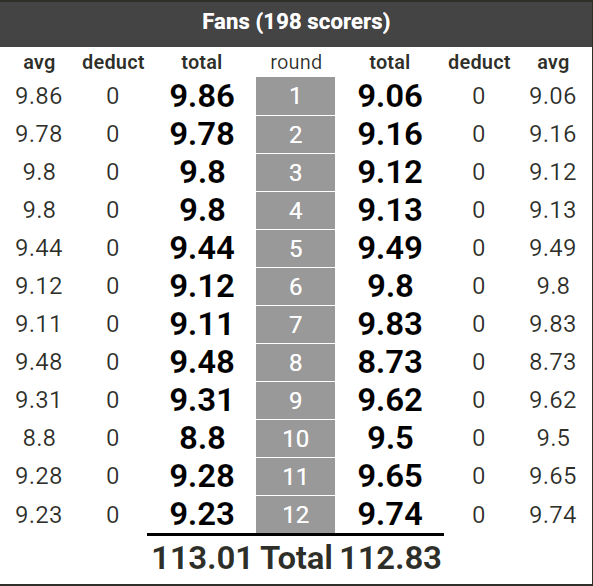Screen dimensions: 593x586
Task: Click the round column header
Action: click(296, 62)
